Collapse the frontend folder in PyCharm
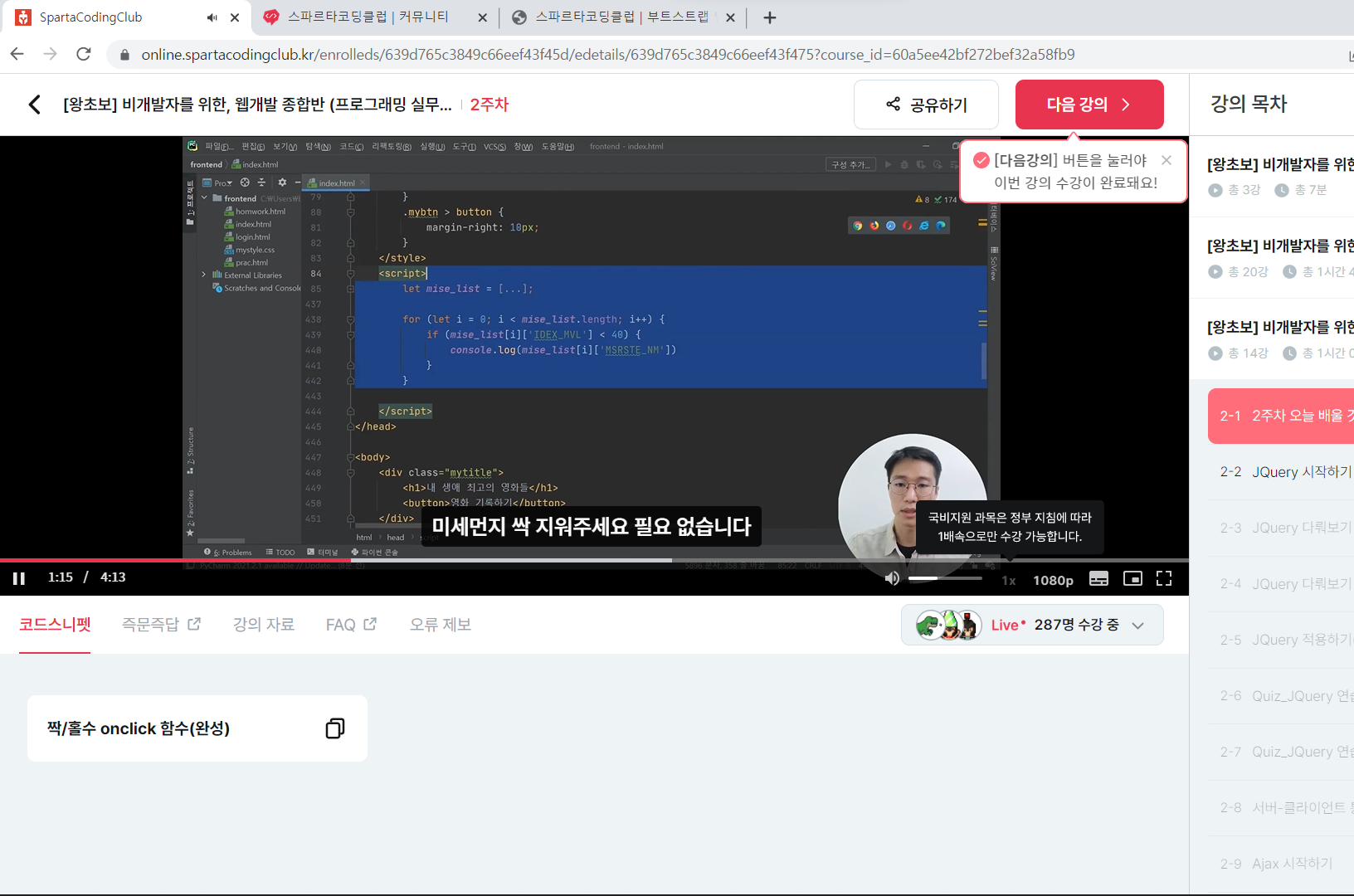Viewport: 1354px width, 896px height. [204, 198]
